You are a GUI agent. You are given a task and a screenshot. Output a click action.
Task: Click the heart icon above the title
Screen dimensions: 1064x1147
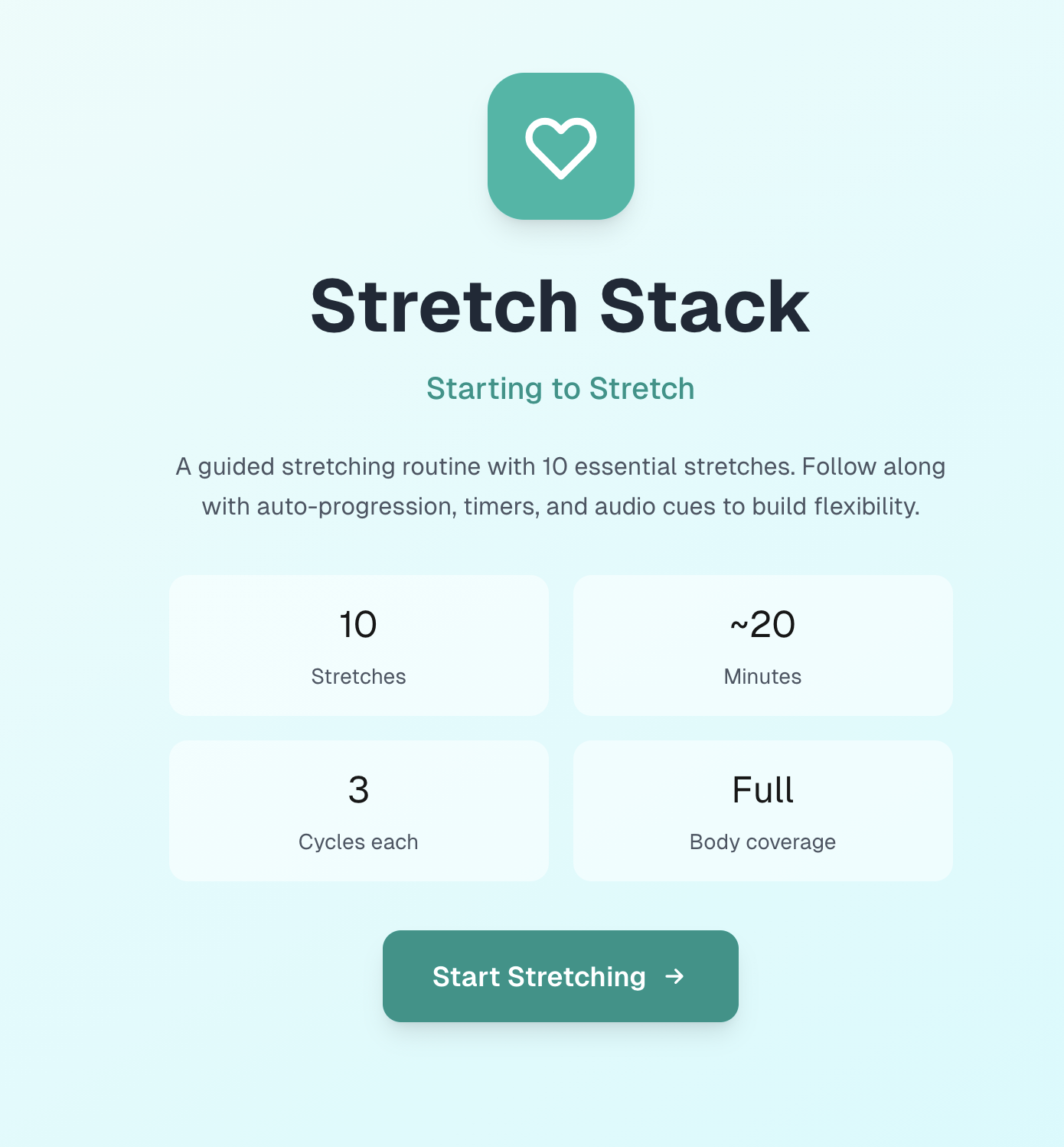click(x=560, y=147)
